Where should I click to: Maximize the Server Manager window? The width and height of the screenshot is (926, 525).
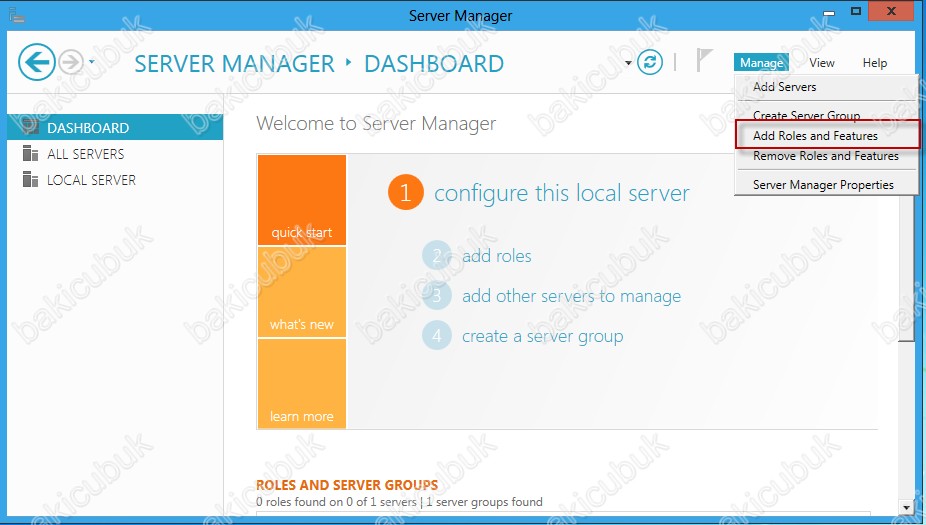point(856,11)
